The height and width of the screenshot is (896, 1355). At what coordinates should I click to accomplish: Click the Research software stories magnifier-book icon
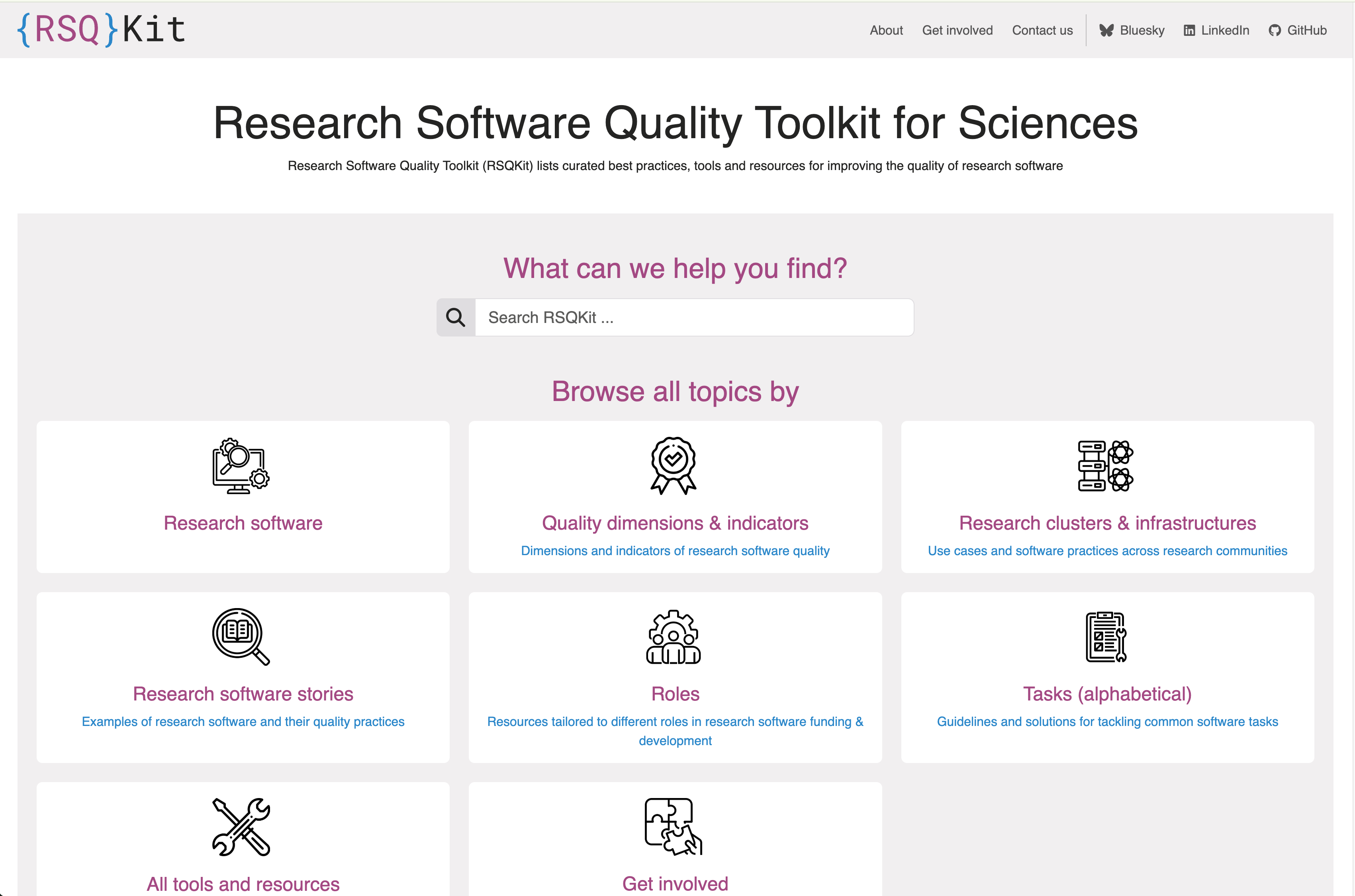(241, 637)
